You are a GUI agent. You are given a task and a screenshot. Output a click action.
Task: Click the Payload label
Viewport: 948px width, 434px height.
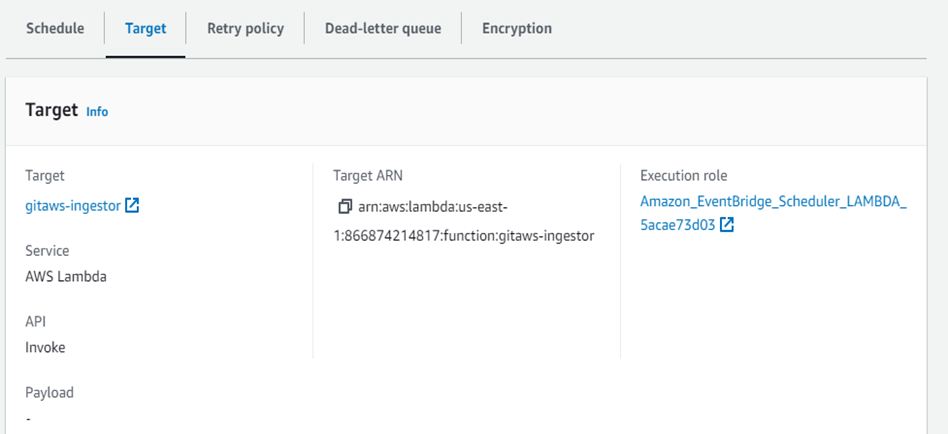[x=50, y=393]
